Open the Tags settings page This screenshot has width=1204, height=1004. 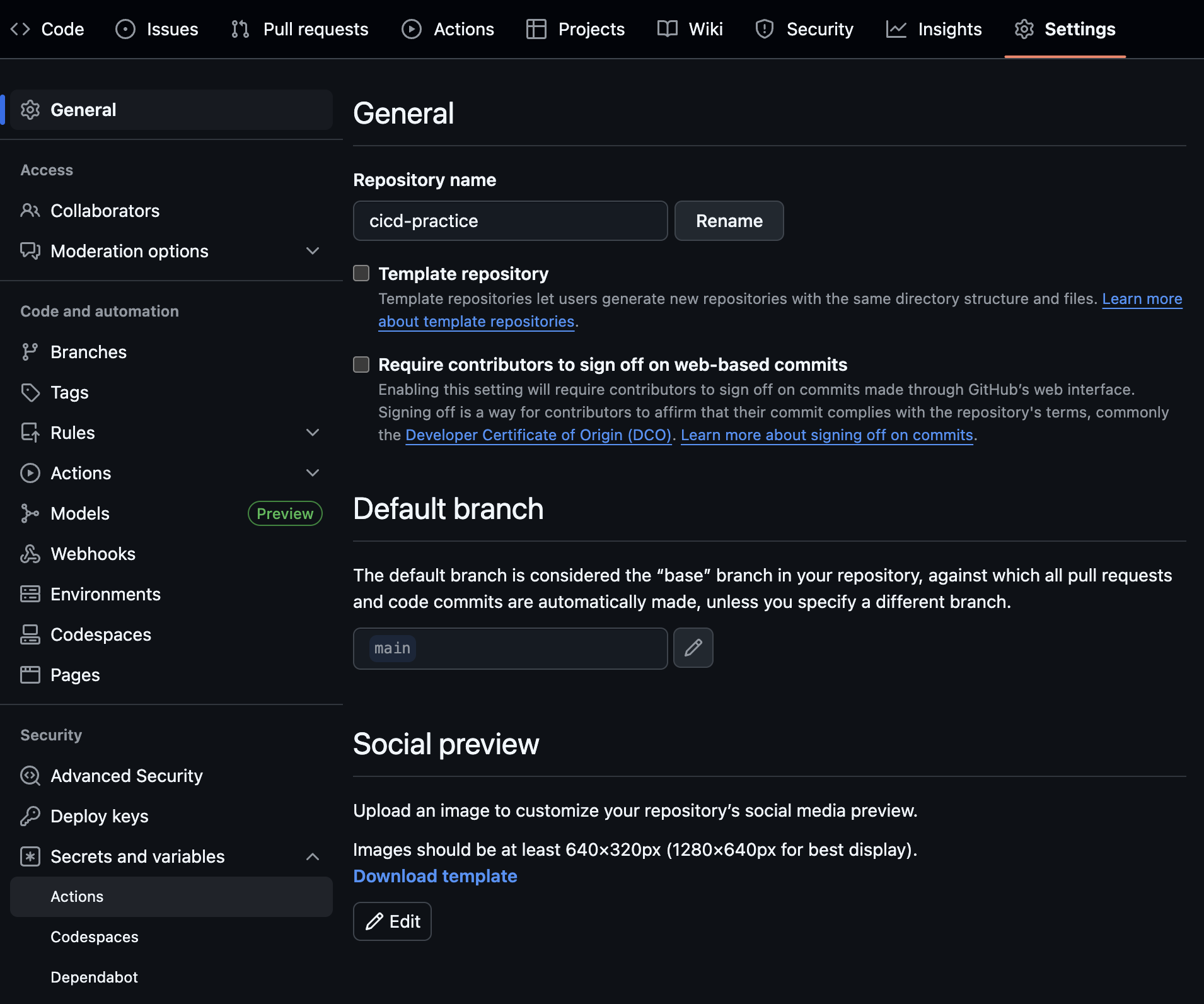tap(171, 392)
